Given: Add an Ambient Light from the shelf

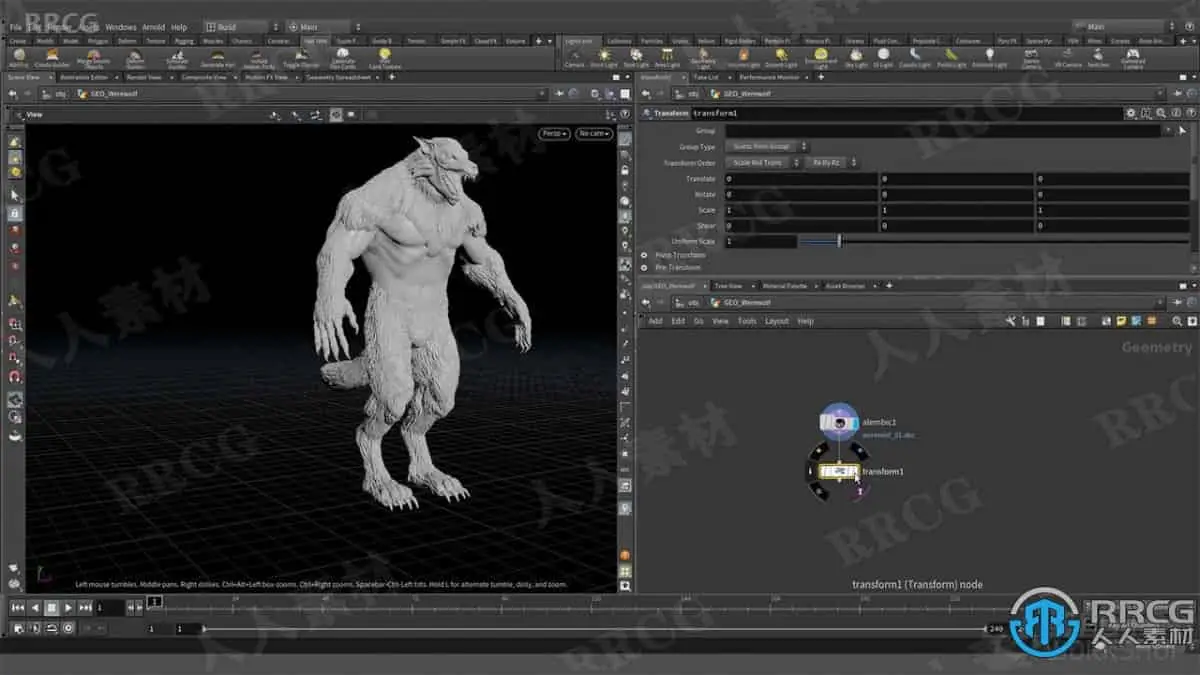Looking at the screenshot, I should [989, 58].
